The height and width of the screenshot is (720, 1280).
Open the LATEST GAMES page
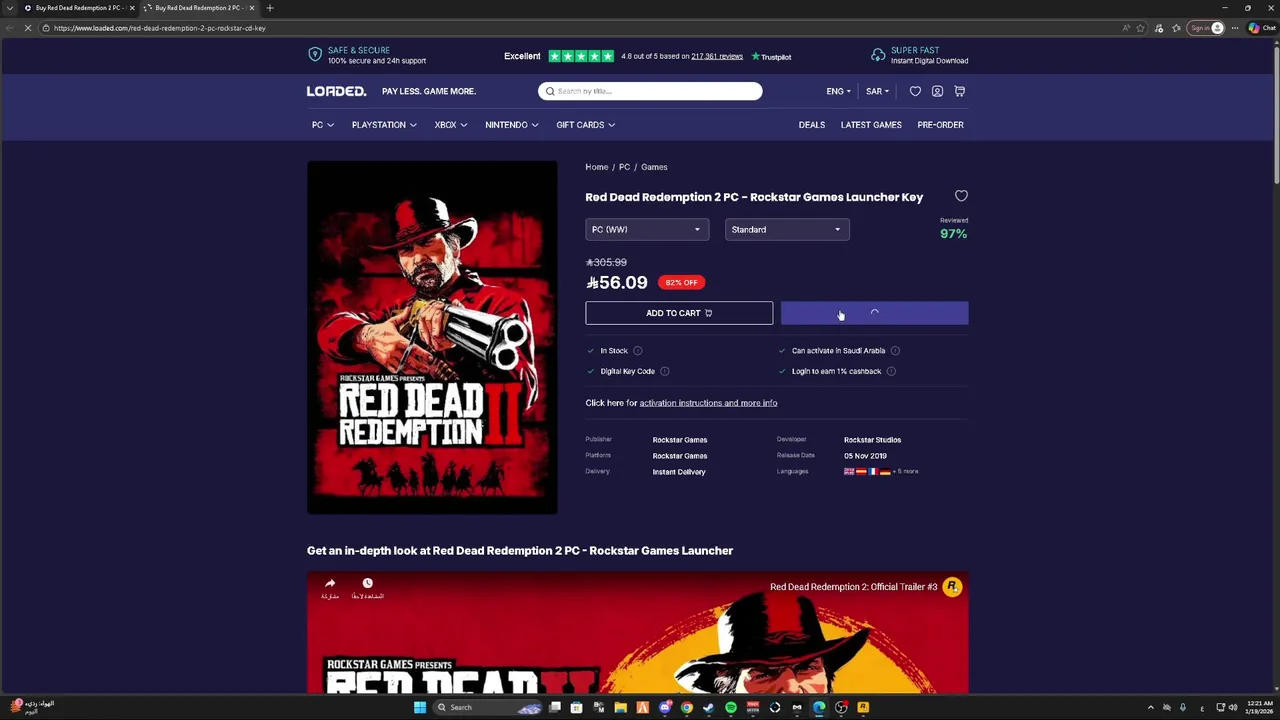pyautogui.click(x=871, y=125)
